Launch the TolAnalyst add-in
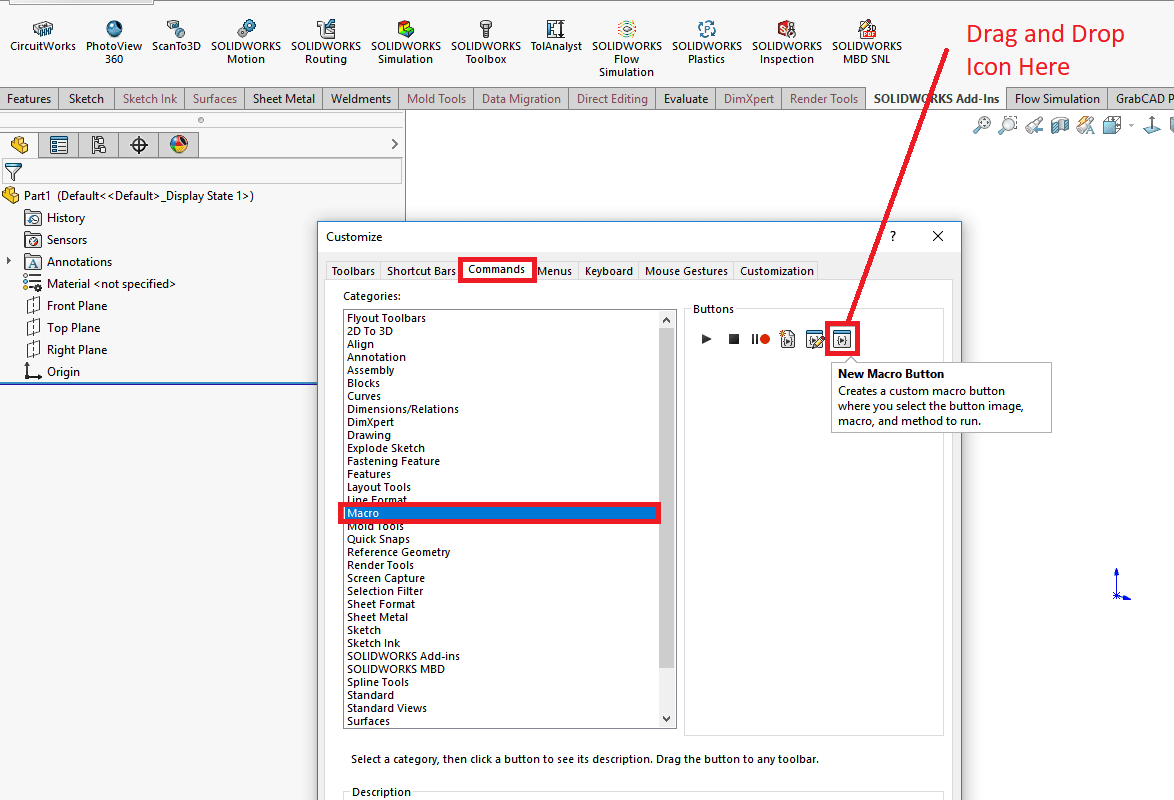 (x=556, y=37)
